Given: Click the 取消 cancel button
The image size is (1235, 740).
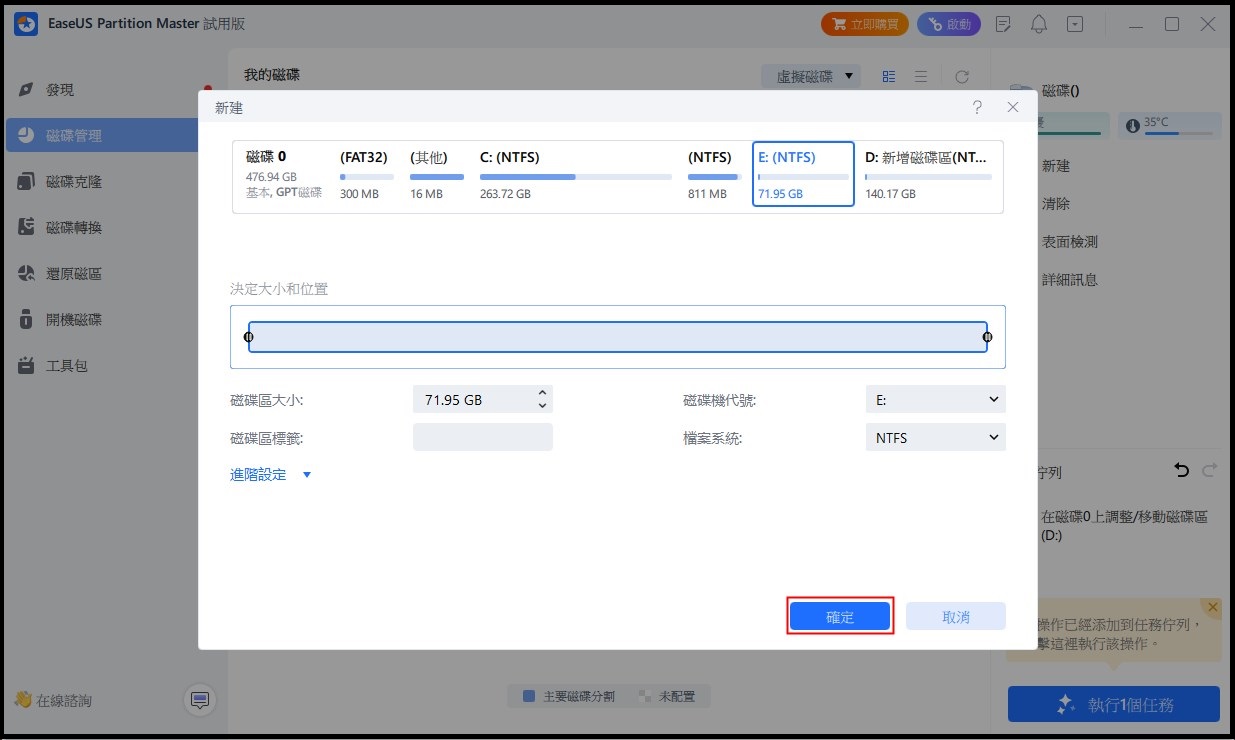Looking at the screenshot, I should pos(955,617).
